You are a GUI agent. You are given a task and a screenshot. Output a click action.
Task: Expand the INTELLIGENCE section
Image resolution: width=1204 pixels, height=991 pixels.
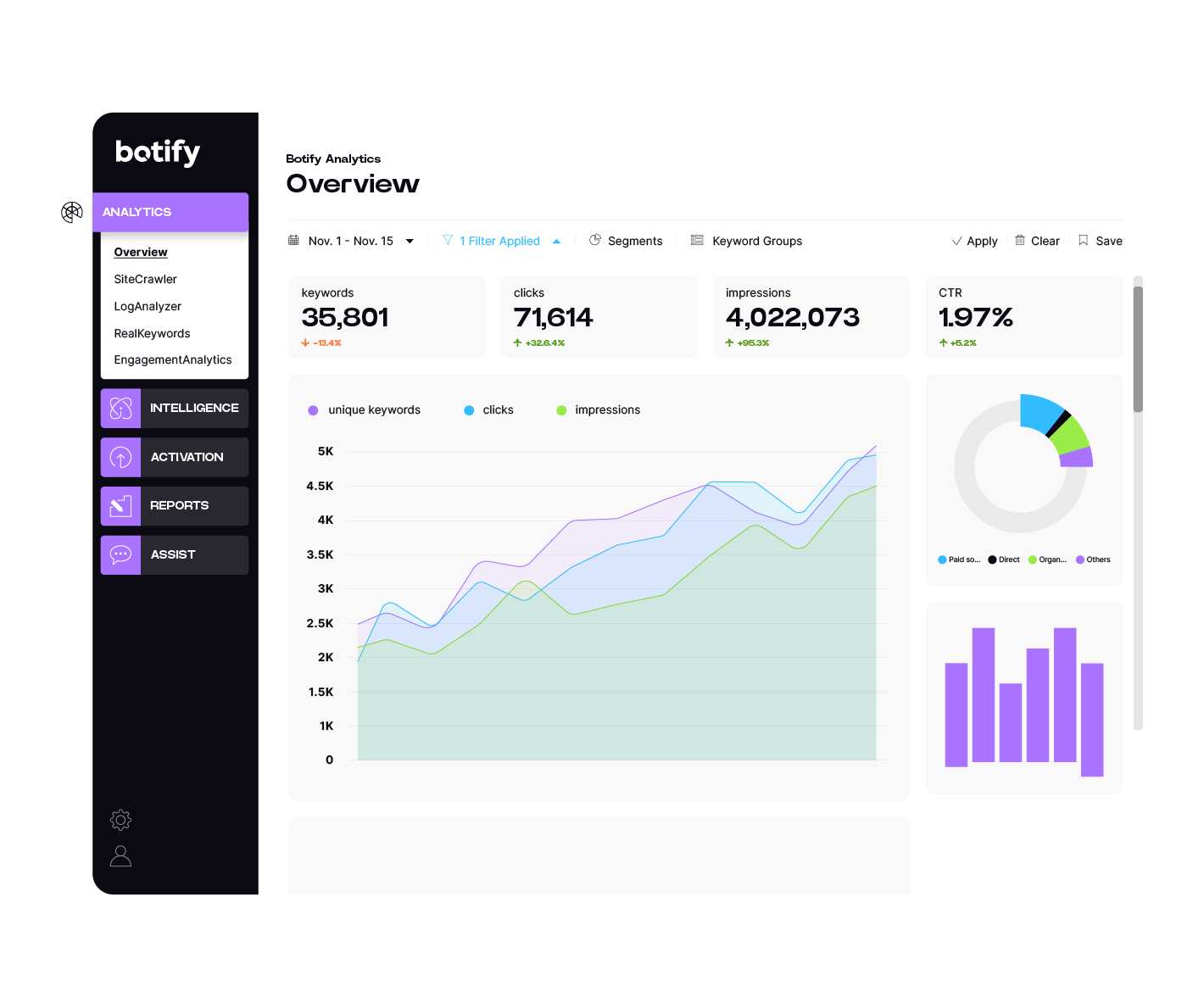coord(175,408)
